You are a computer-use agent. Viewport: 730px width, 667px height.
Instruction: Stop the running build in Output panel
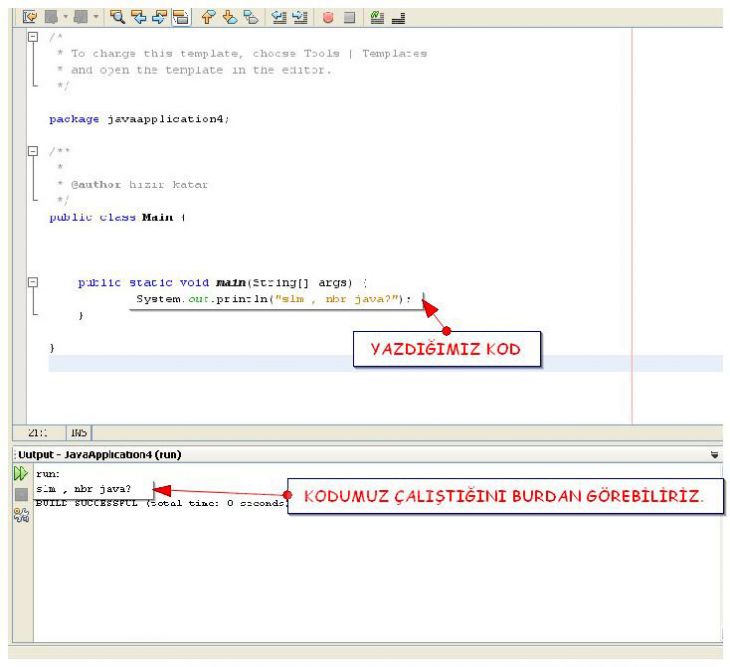point(21,494)
